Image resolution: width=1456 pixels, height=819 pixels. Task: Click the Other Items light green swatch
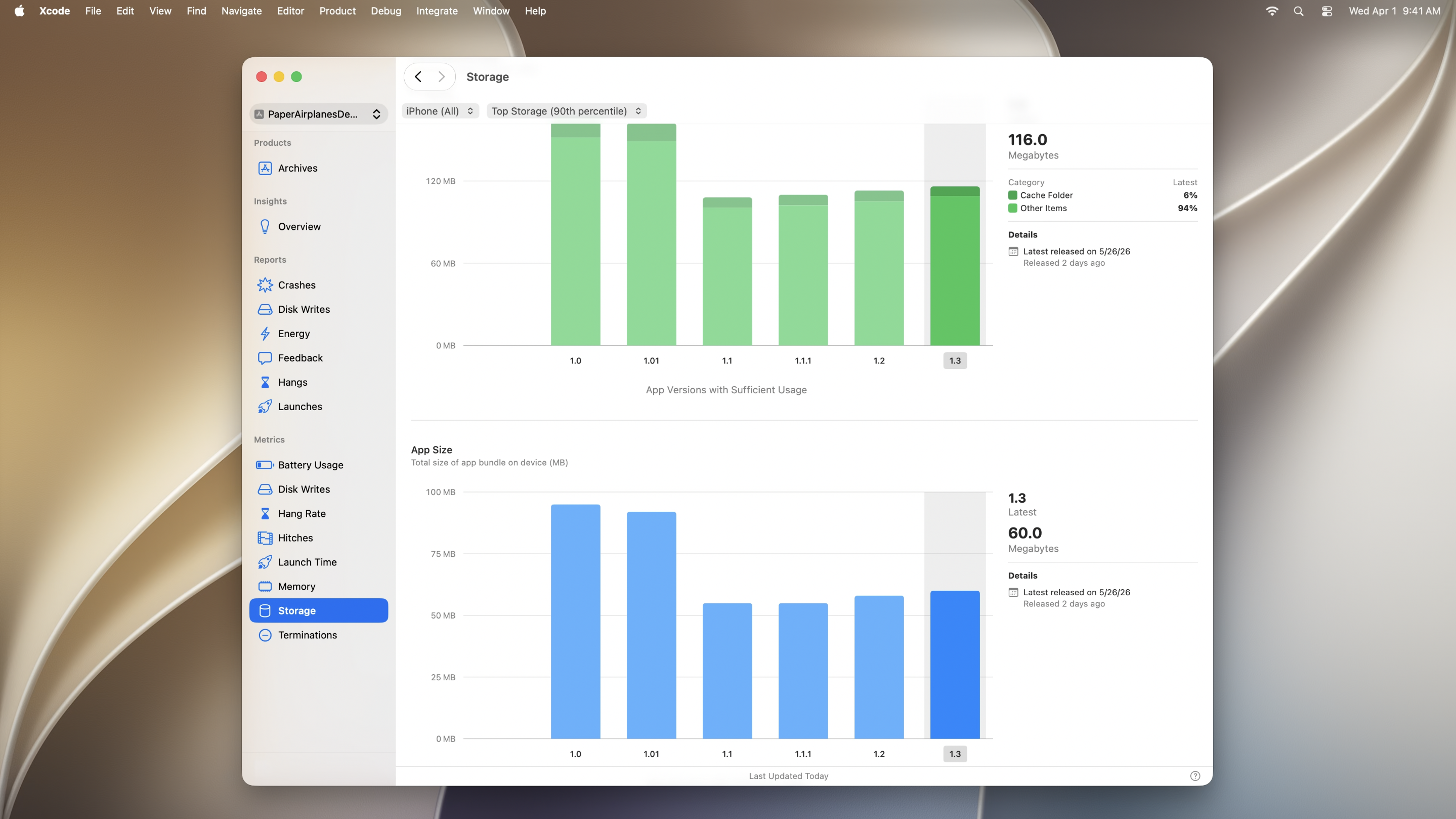1012,208
